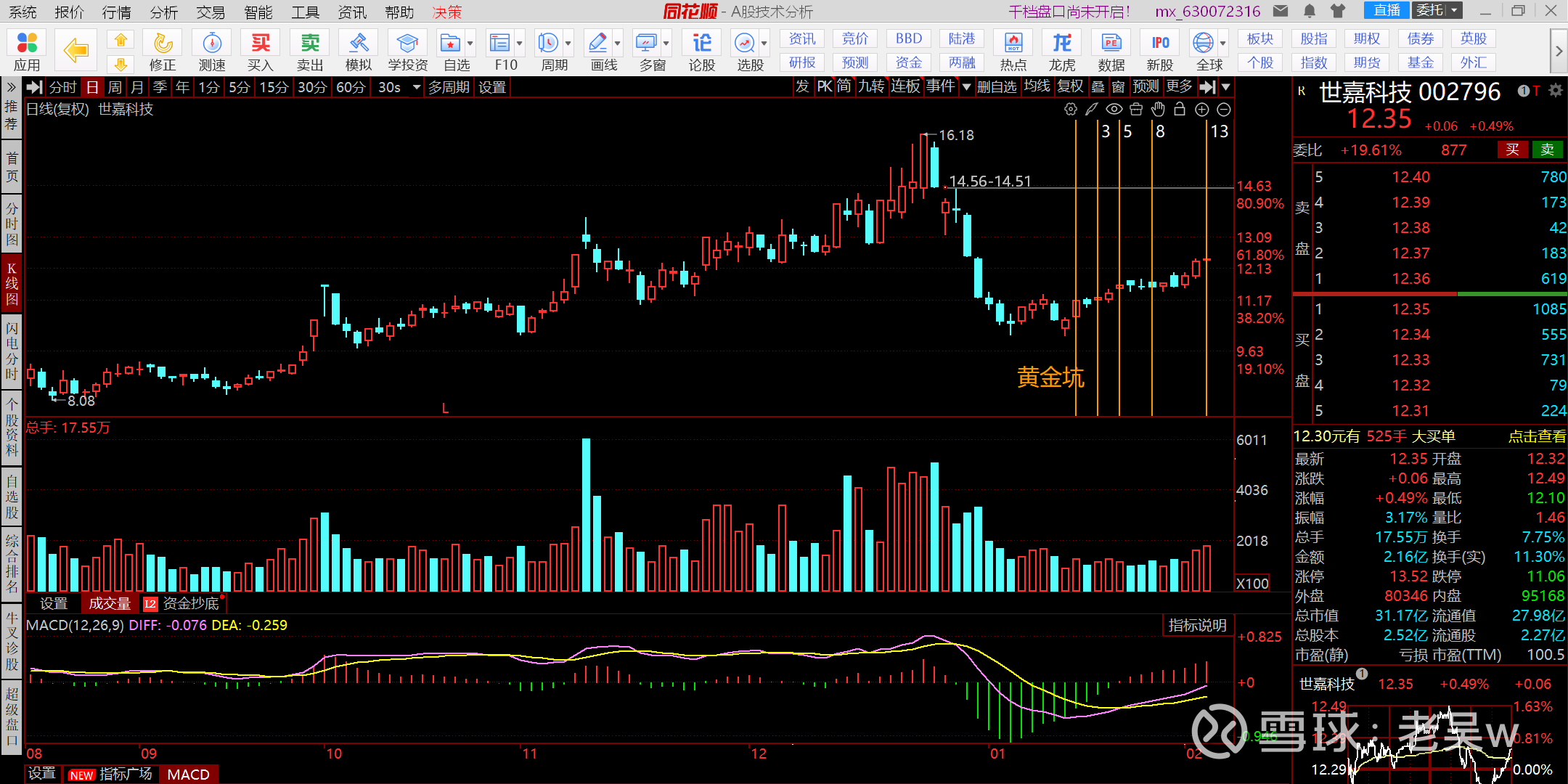Switch to 分时 intraday view

pyautogui.click(x=63, y=87)
